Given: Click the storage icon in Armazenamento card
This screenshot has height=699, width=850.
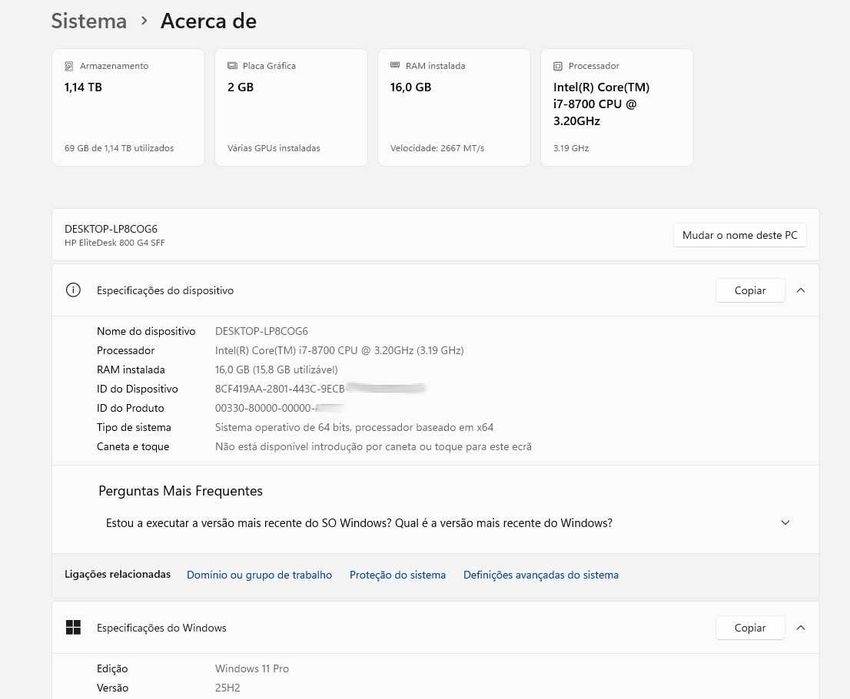Looking at the screenshot, I should (68, 66).
